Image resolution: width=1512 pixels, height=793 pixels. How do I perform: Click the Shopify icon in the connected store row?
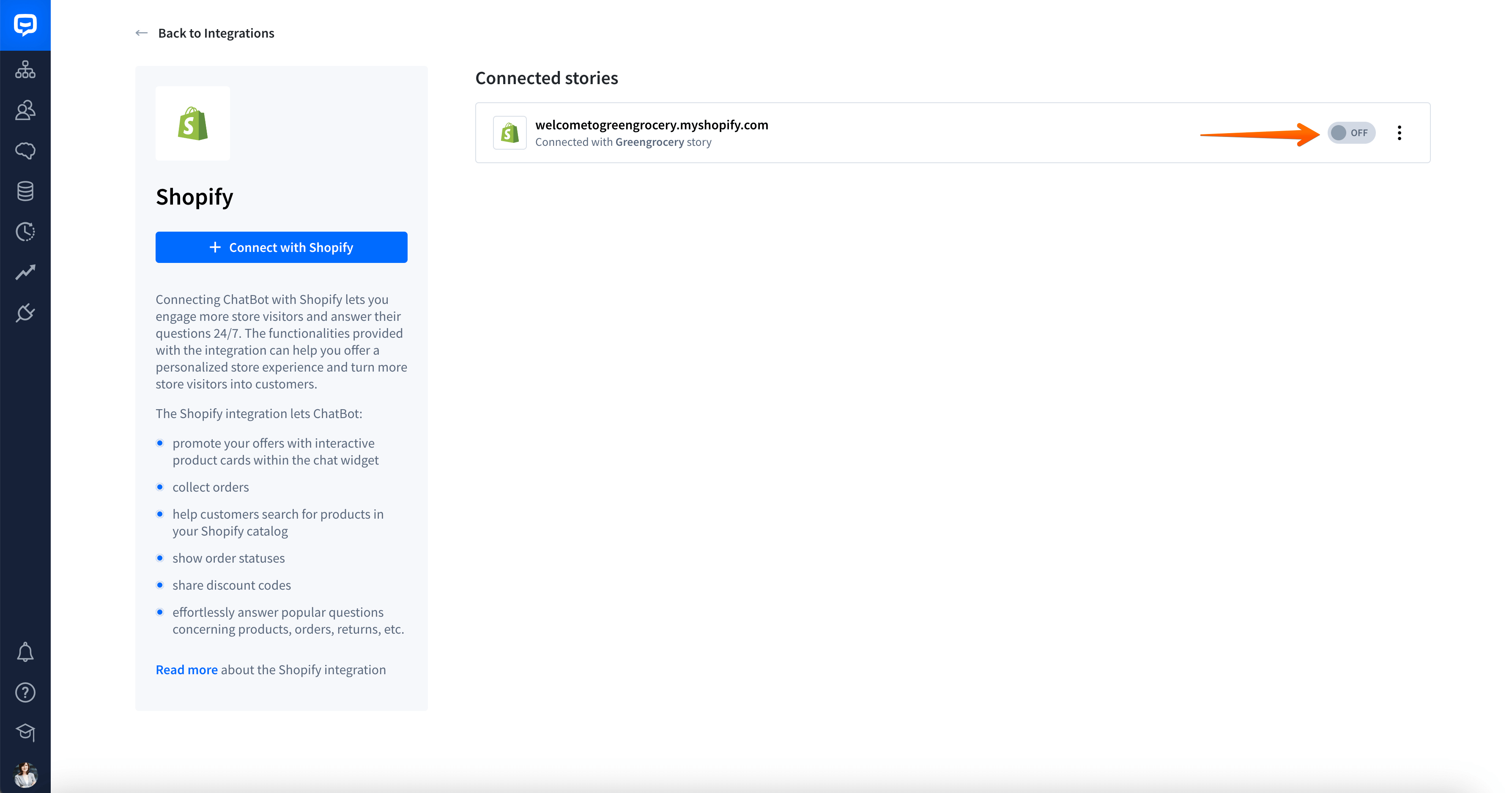[x=509, y=133]
